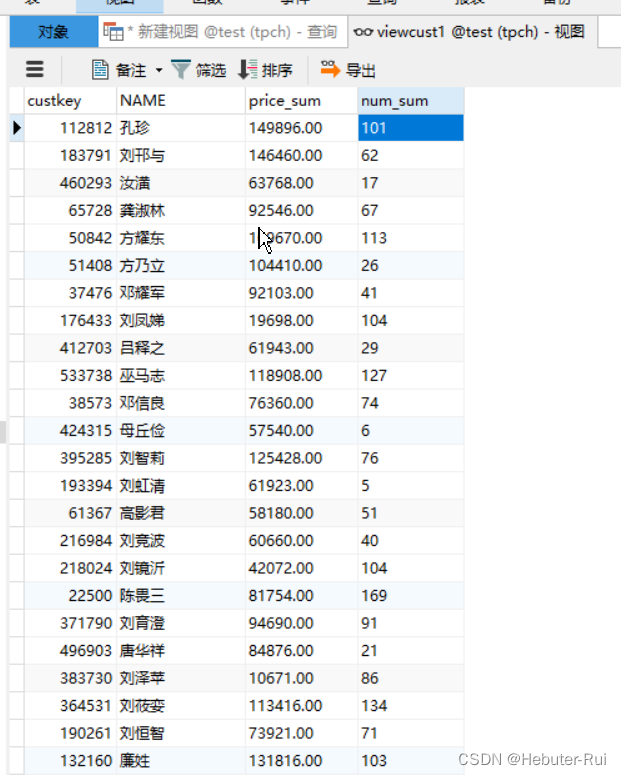This screenshot has height=775, width=621.
Task: Select price cell 113416.00
Action: tap(302, 706)
